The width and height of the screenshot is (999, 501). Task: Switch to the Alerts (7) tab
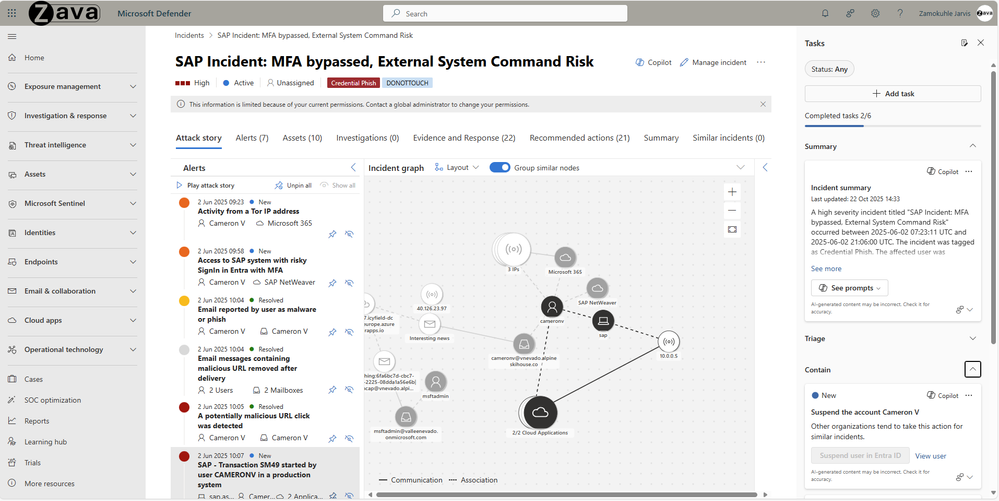(252, 138)
